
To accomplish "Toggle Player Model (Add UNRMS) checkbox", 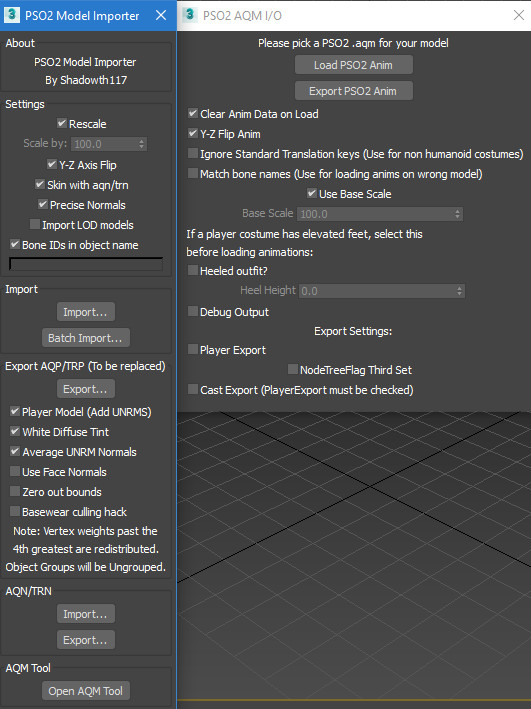I will tap(15, 411).
